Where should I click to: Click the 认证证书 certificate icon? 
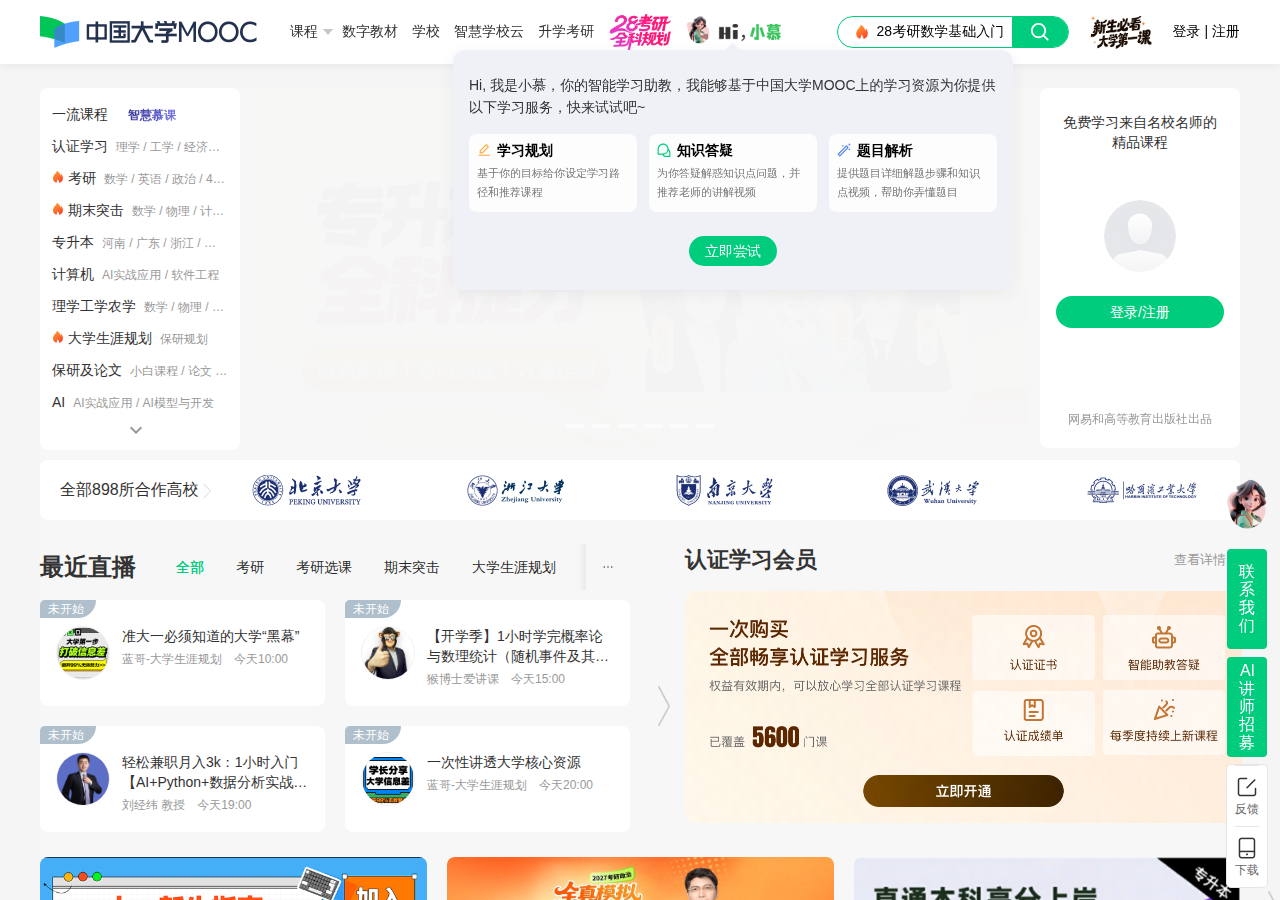pyautogui.click(x=1033, y=637)
